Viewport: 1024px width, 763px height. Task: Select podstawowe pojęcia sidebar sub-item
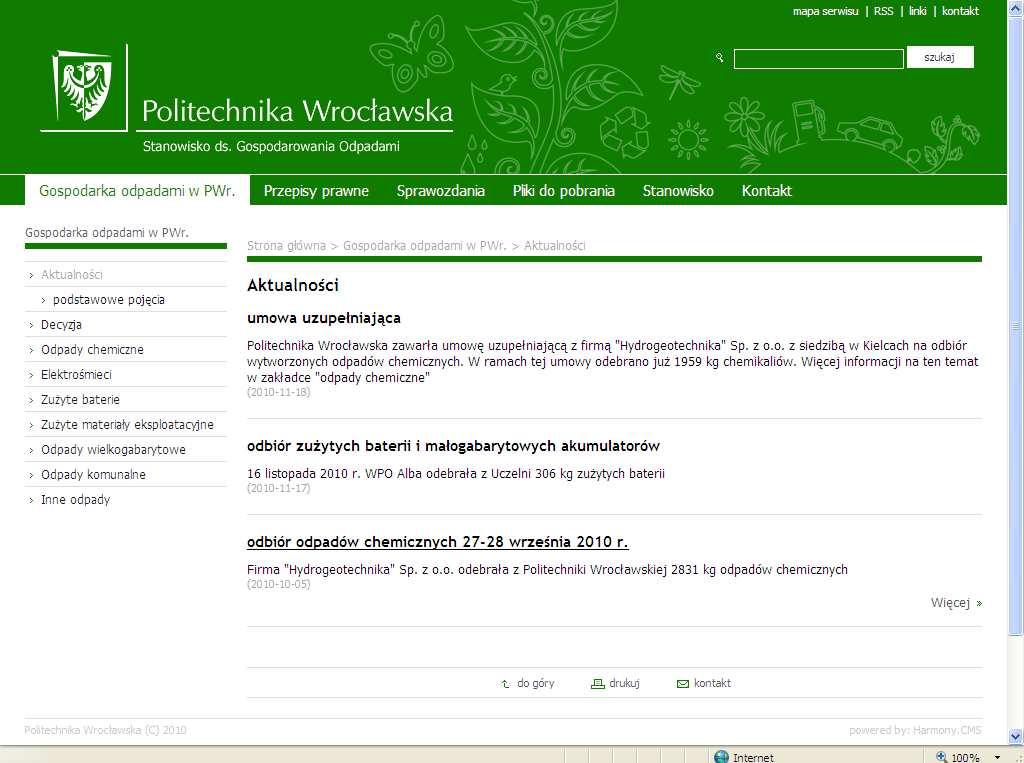pos(108,300)
